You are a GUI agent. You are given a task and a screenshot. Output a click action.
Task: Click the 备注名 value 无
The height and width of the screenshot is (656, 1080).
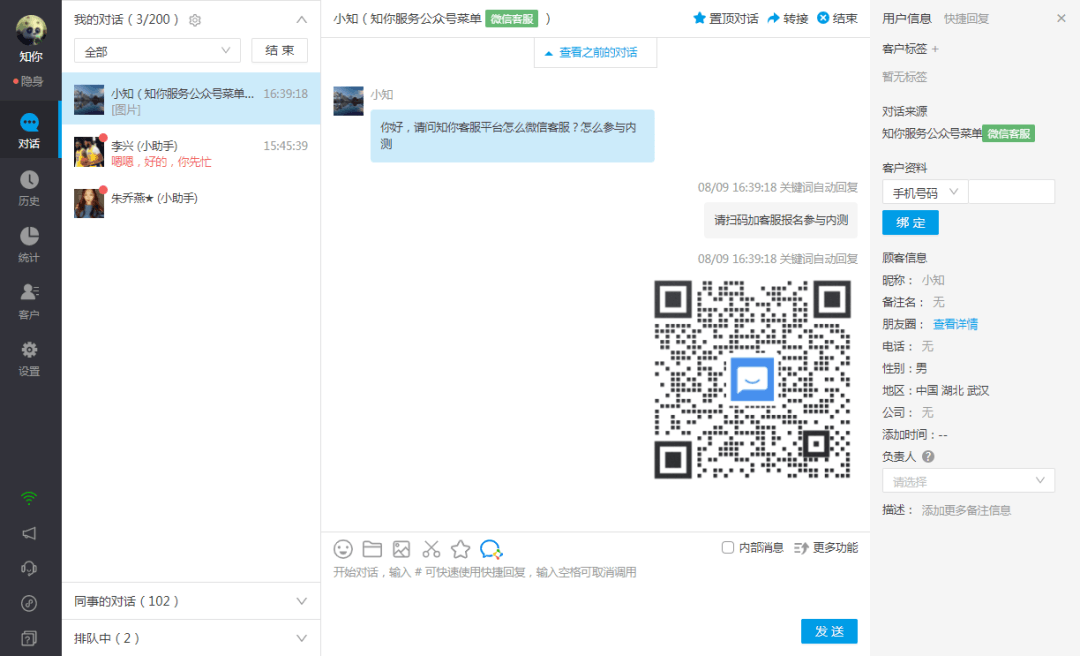tap(938, 302)
